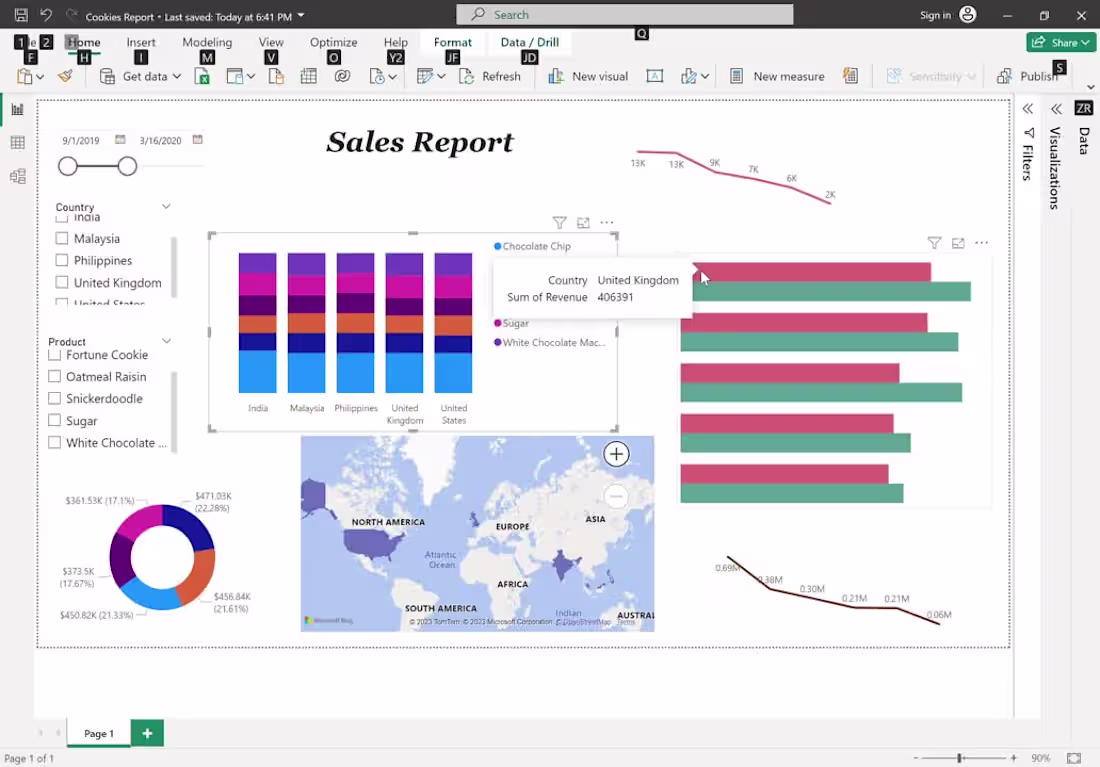Add a new page with plus button
This screenshot has width=1100, height=767.
[147, 733]
